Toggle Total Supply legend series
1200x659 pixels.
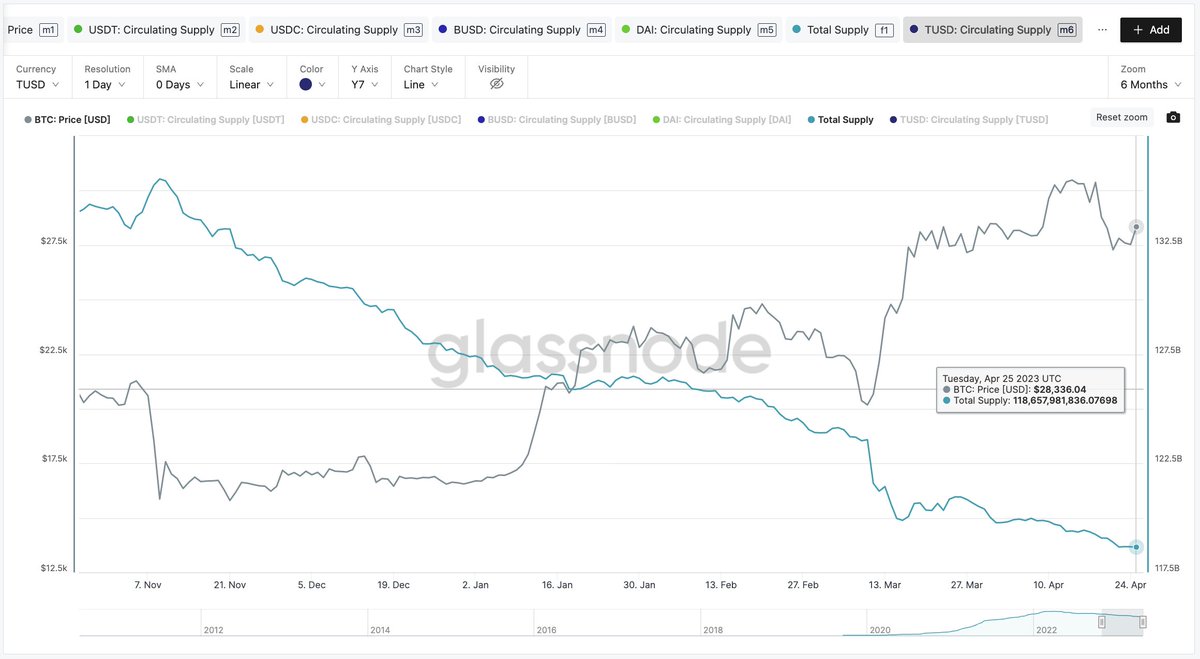pyautogui.click(x=840, y=120)
